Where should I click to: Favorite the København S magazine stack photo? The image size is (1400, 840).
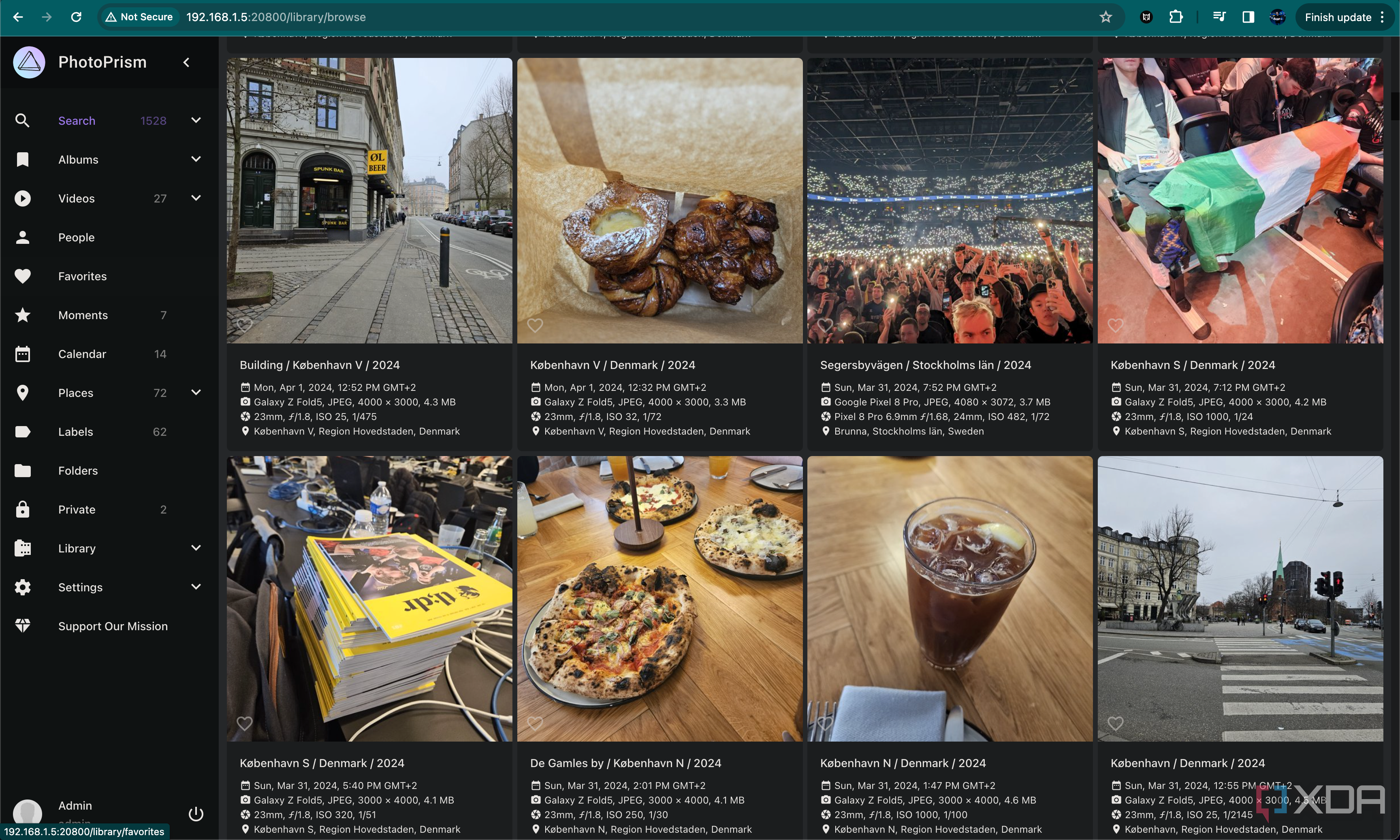tap(245, 723)
